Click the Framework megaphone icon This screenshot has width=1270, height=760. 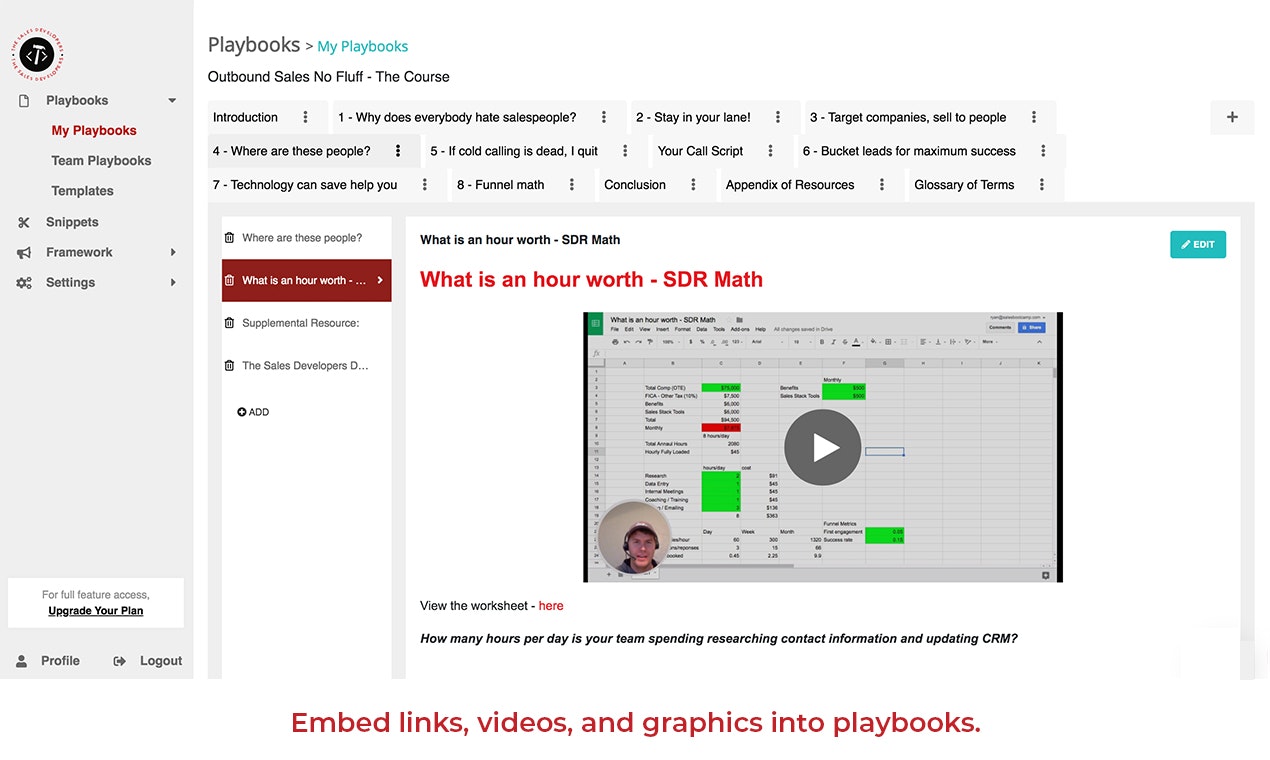point(24,253)
